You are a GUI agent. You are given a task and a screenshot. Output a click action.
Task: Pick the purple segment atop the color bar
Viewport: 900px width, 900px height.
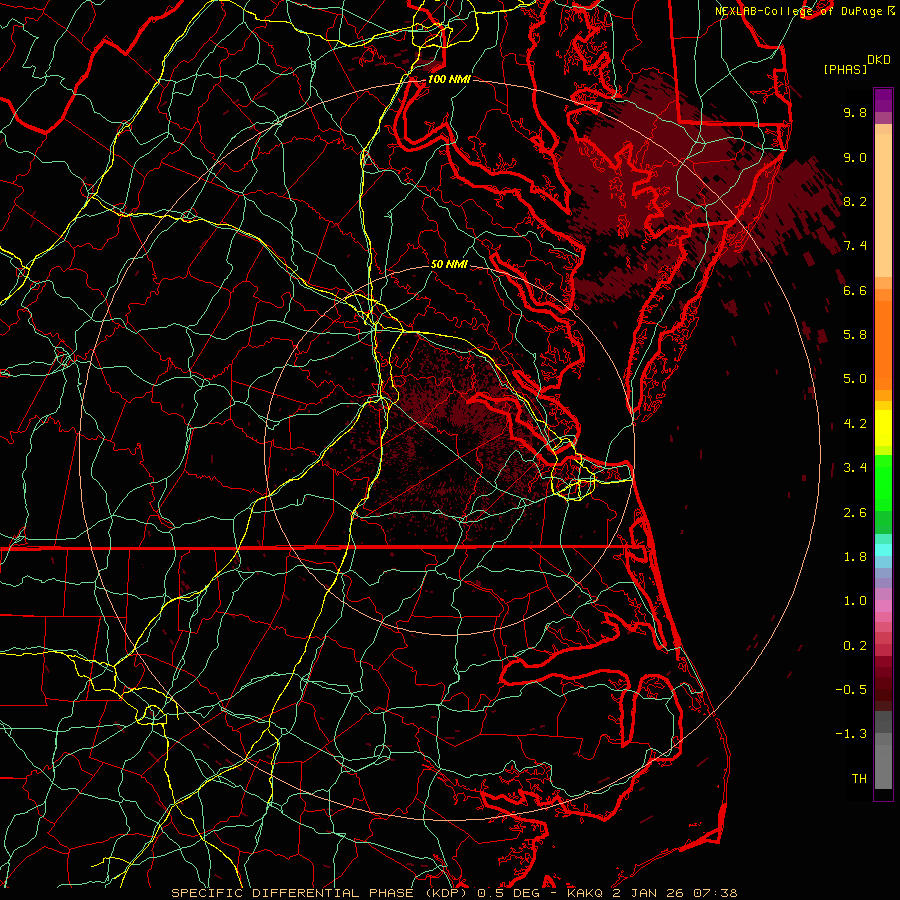pyautogui.click(x=883, y=100)
